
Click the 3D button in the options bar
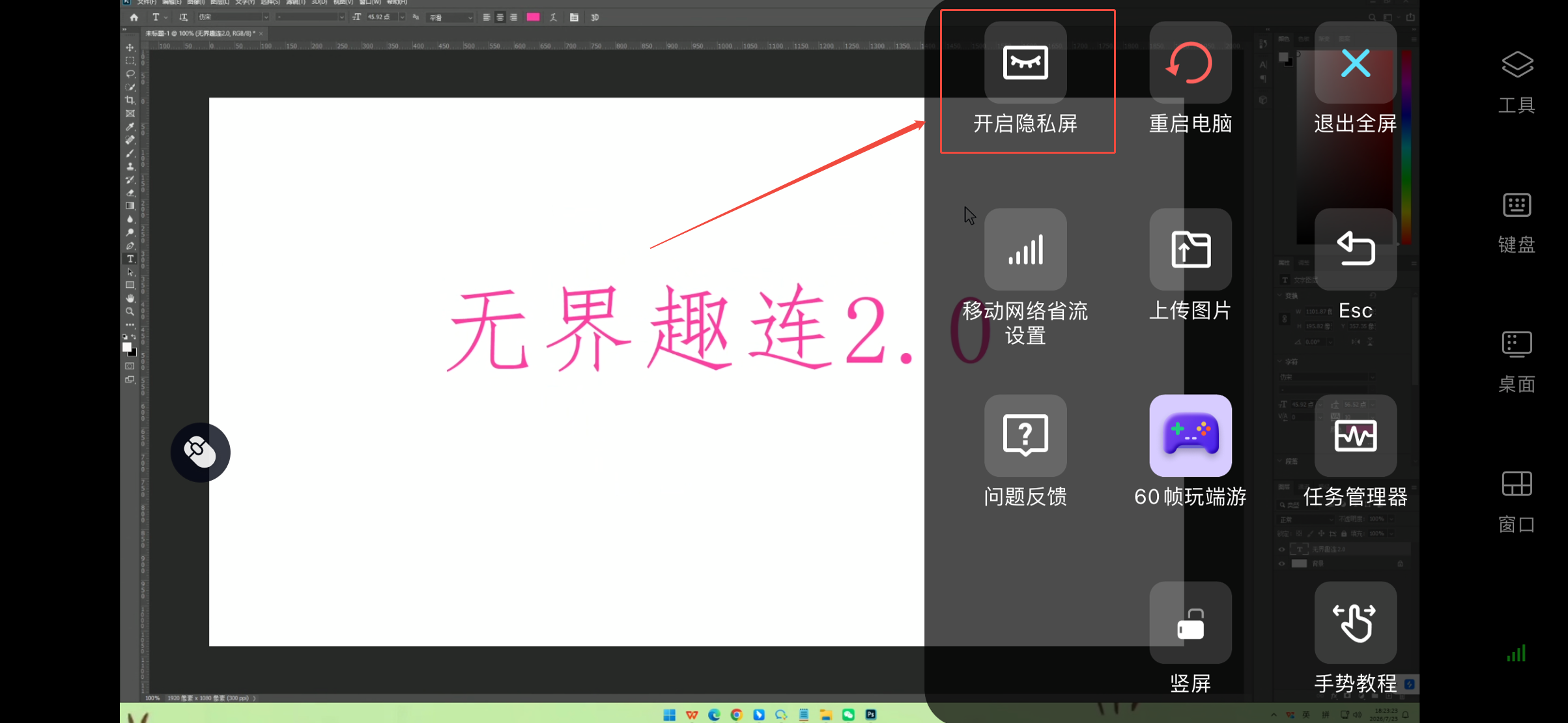pos(595,18)
